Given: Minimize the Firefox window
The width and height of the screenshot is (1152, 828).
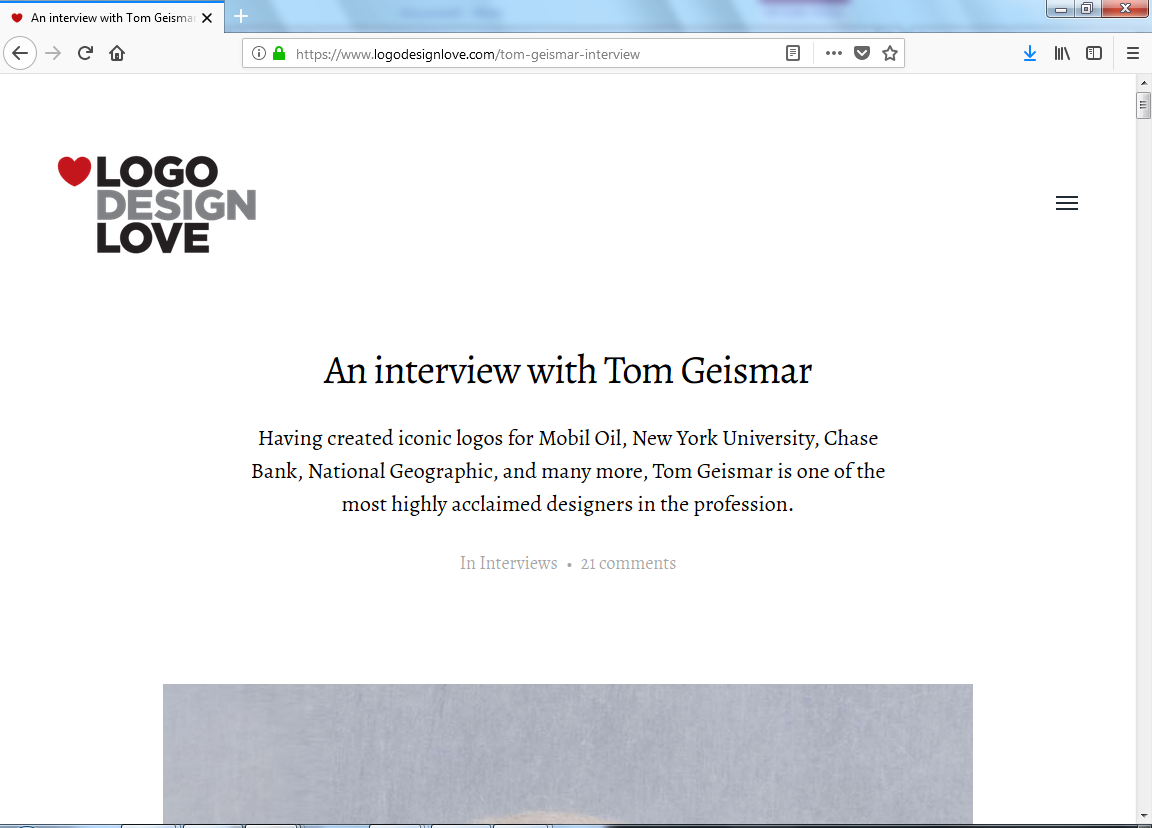Looking at the screenshot, I should pyautogui.click(x=1061, y=9).
